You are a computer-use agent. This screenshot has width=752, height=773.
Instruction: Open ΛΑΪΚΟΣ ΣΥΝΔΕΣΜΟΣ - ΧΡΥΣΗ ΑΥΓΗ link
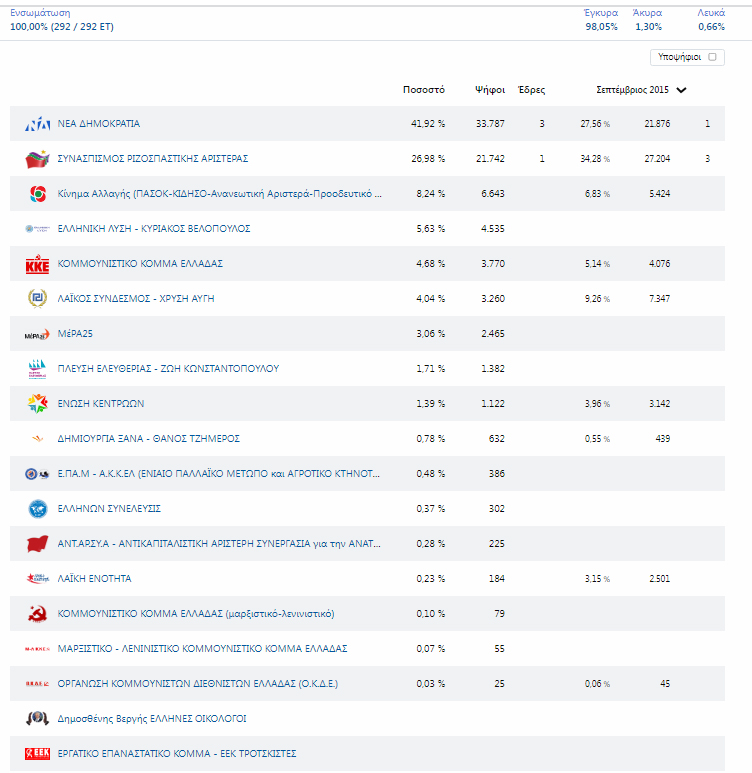click(136, 299)
